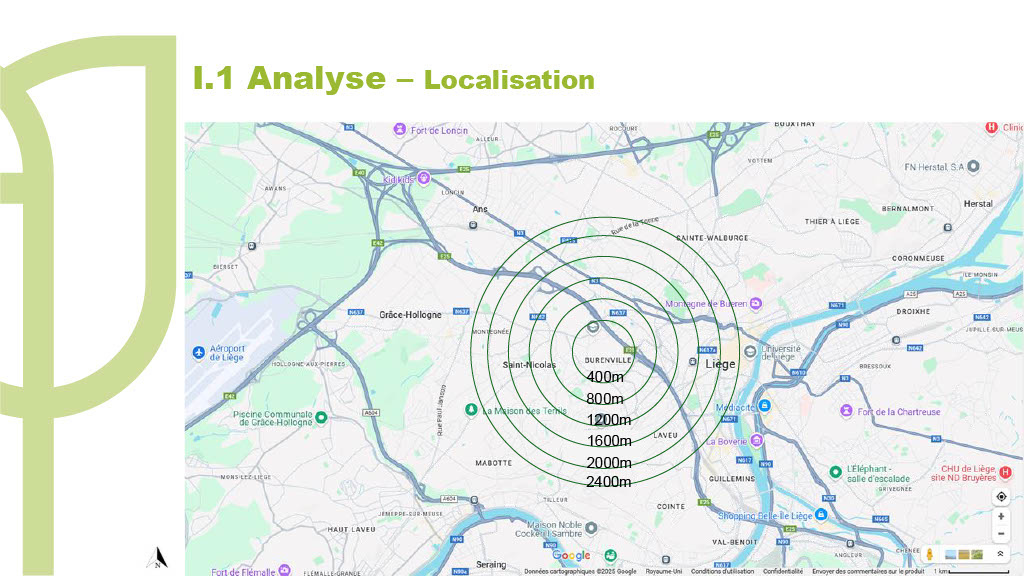Click Données cartographiques ©2025 Google text

point(580,571)
